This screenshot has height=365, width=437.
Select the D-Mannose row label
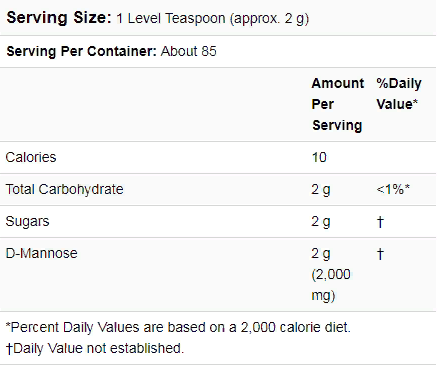pyautogui.click(x=42, y=253)
